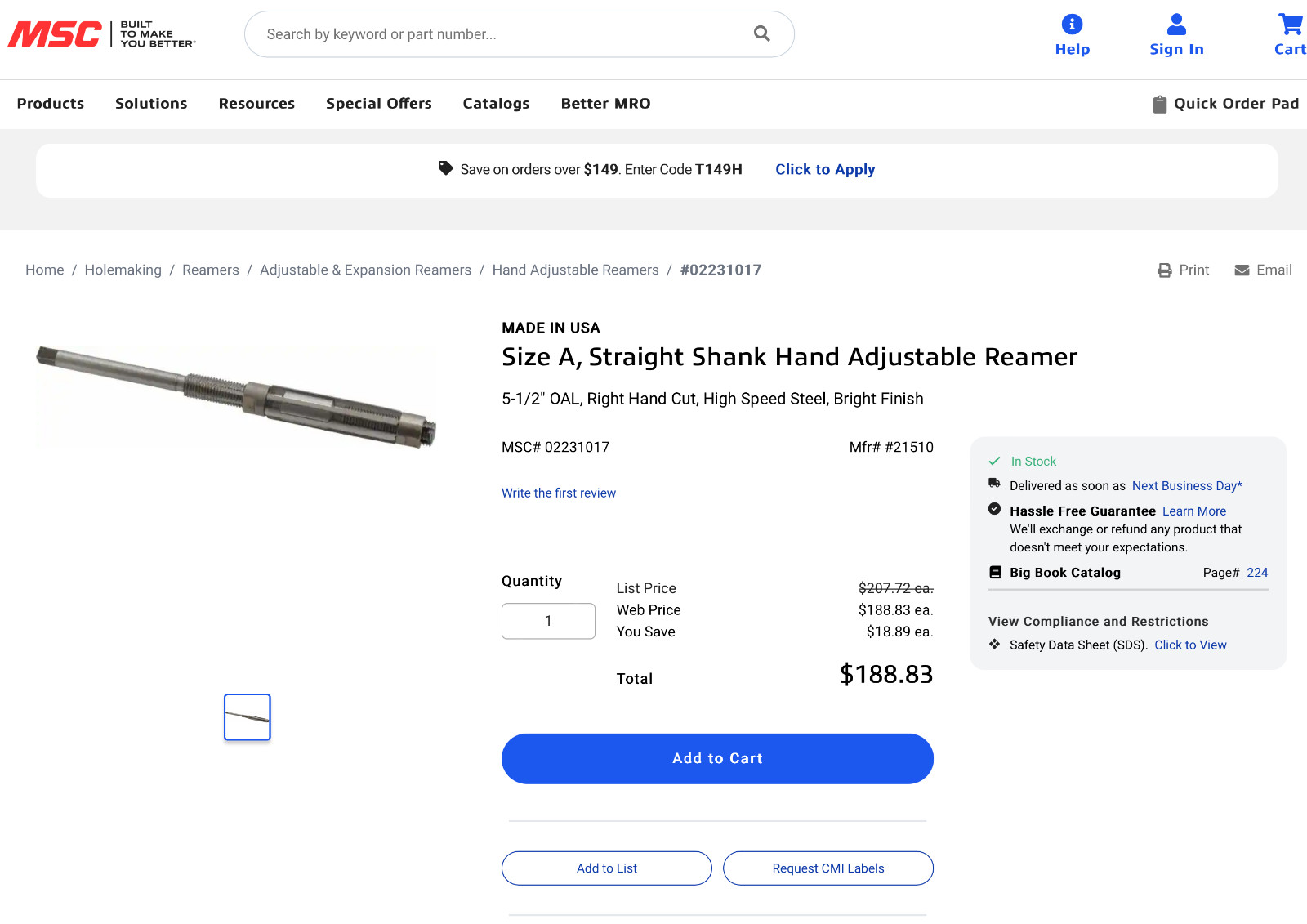Click the MSC logo
The height and width of the screenshot is (924, 1307).
[102, 34]
